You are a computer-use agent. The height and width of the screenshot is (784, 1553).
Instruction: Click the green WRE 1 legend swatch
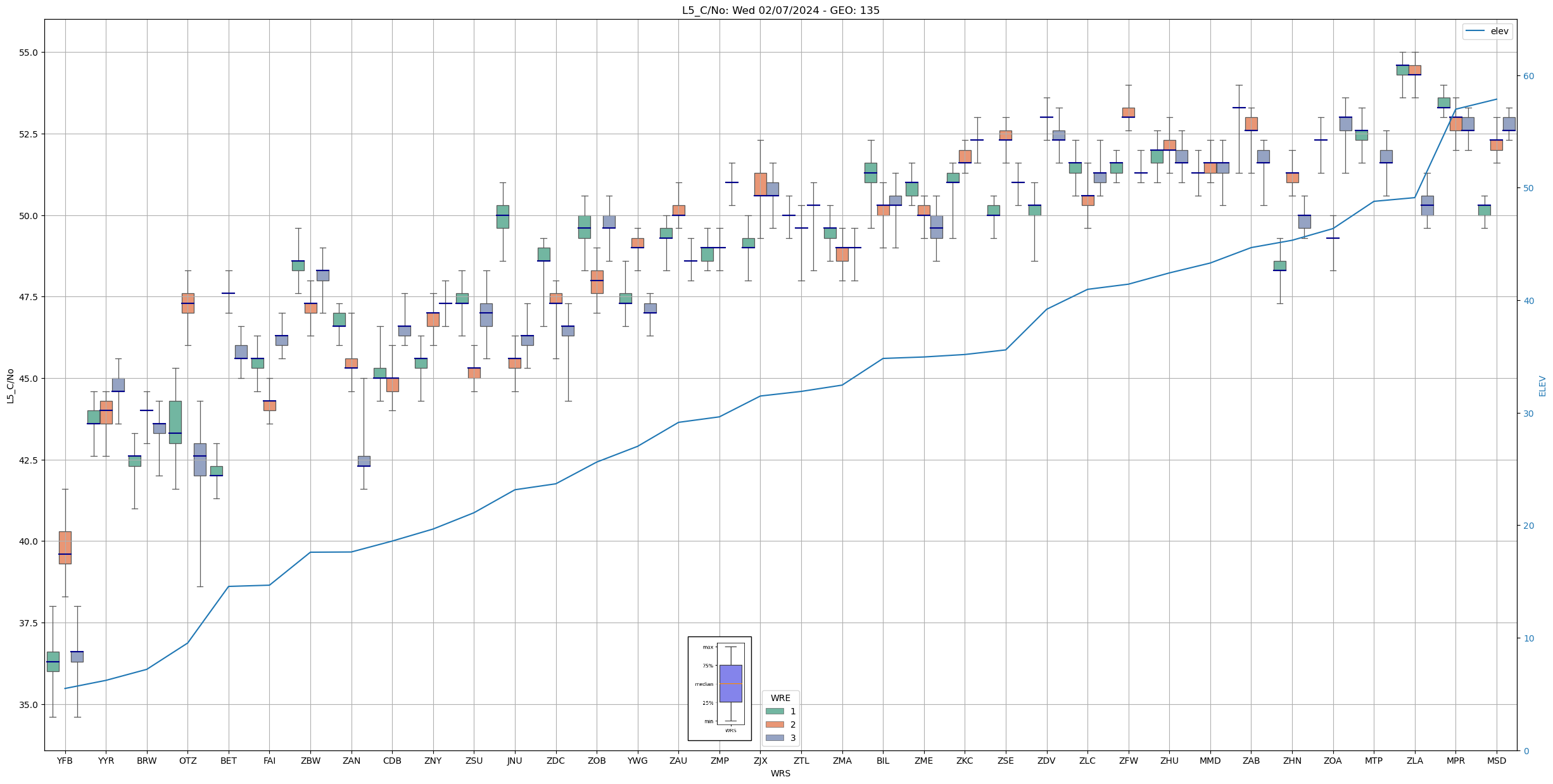click(774, 711)
